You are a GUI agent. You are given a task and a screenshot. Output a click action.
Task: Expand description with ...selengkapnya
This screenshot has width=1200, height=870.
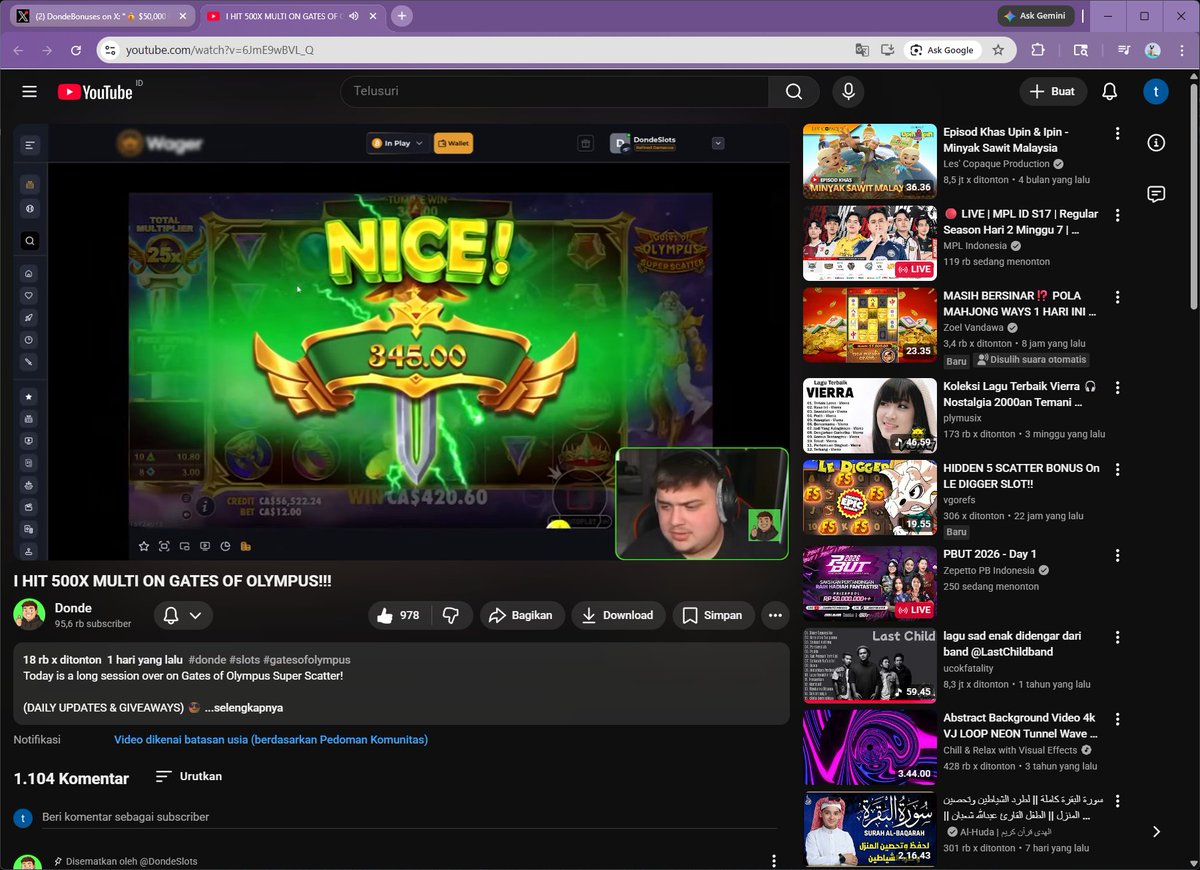pos(243,707)
